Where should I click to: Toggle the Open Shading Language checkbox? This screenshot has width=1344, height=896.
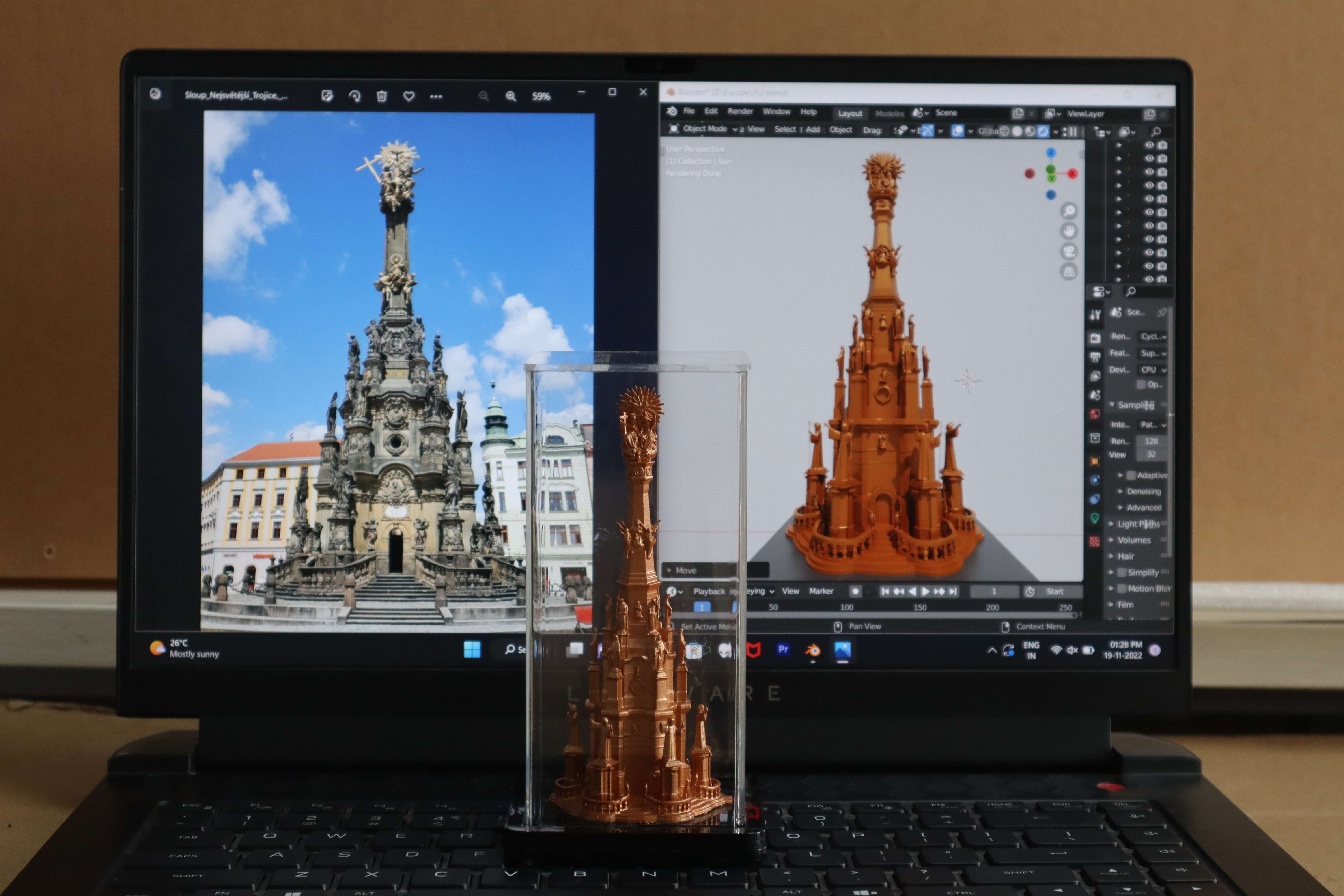1141,385
